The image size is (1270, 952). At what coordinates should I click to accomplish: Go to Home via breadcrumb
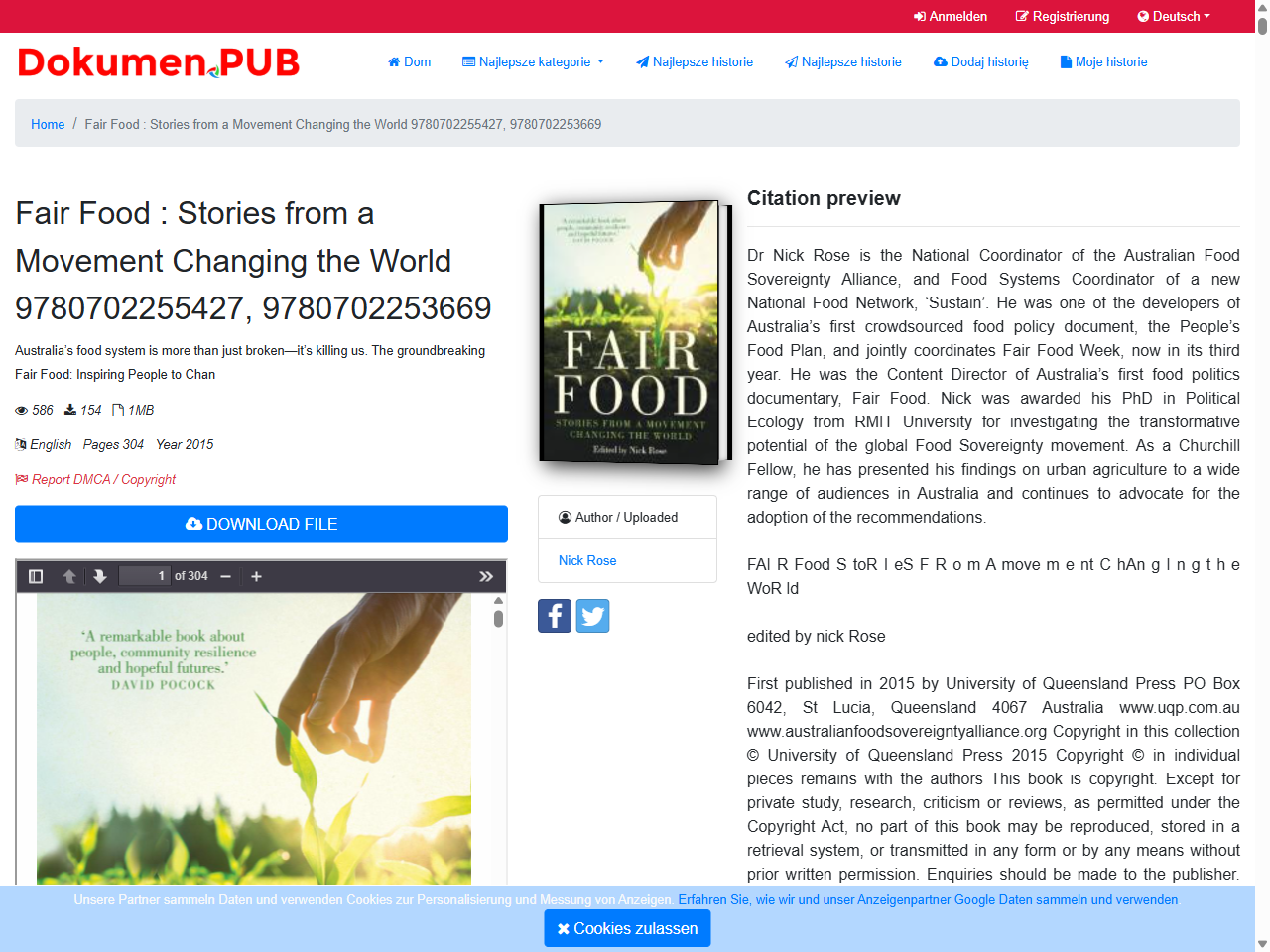[48, 124]
